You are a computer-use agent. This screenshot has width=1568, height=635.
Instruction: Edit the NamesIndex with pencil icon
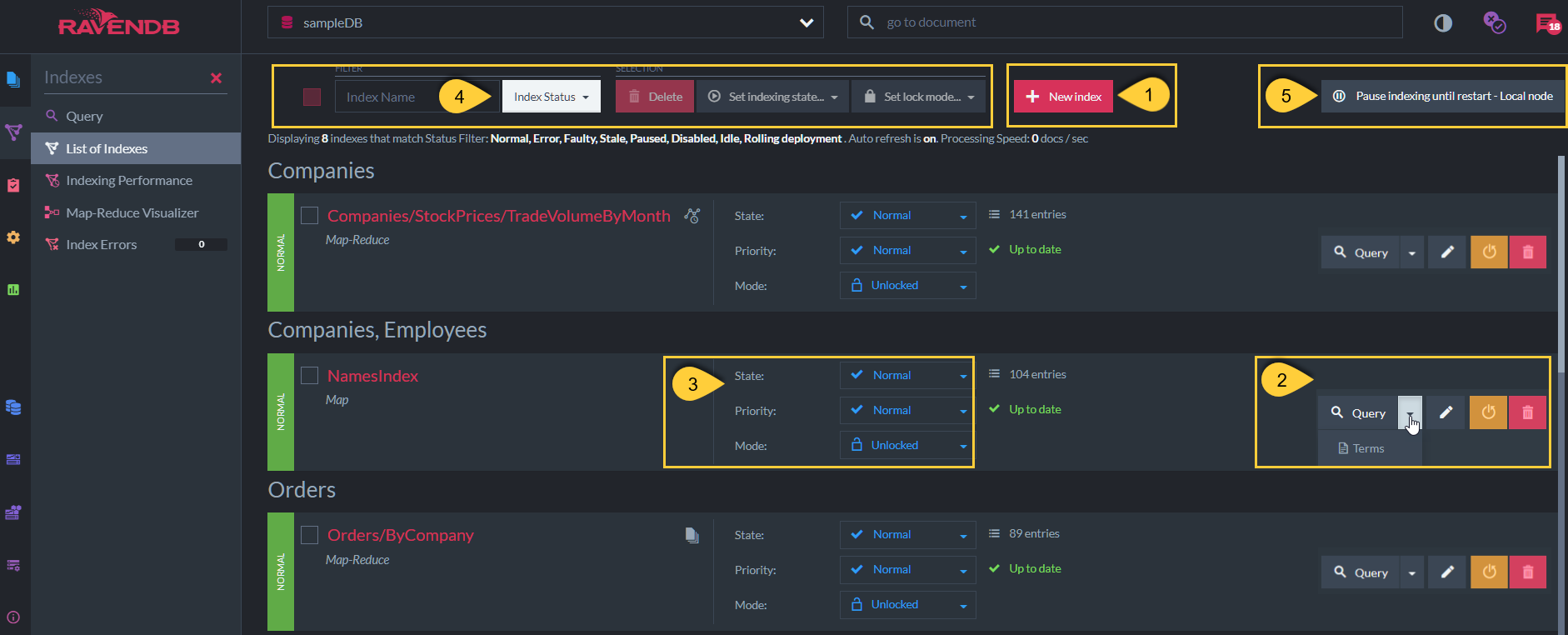(x=1446, y=412)
